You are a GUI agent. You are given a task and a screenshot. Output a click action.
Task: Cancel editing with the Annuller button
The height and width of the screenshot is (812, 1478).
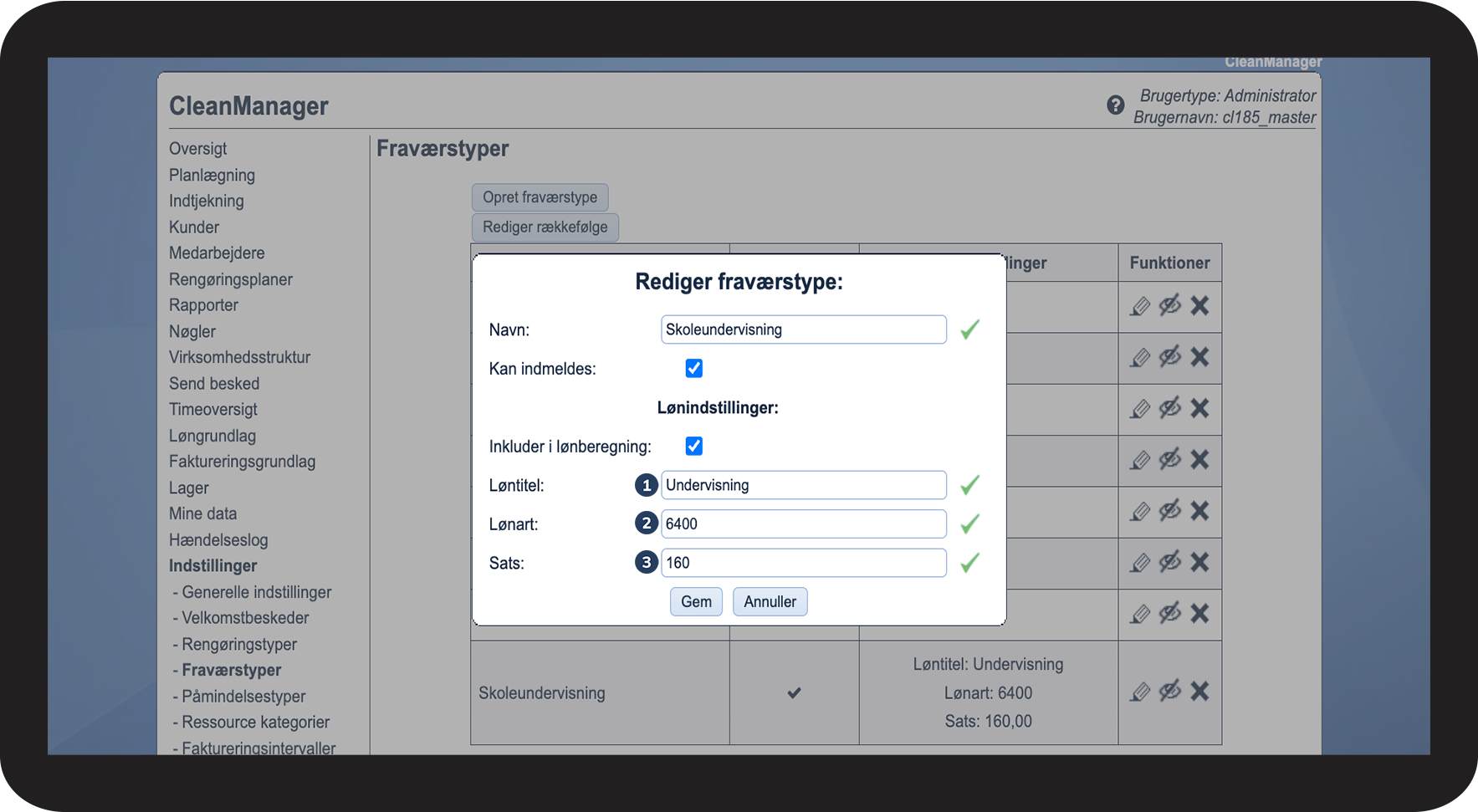click(770, 602)
